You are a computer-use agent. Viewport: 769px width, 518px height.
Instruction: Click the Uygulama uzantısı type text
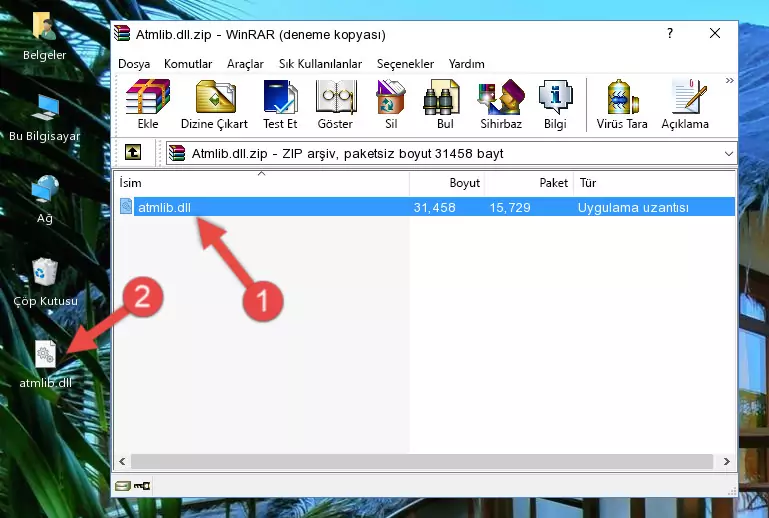pyautogui.click(x=633, y=207)
